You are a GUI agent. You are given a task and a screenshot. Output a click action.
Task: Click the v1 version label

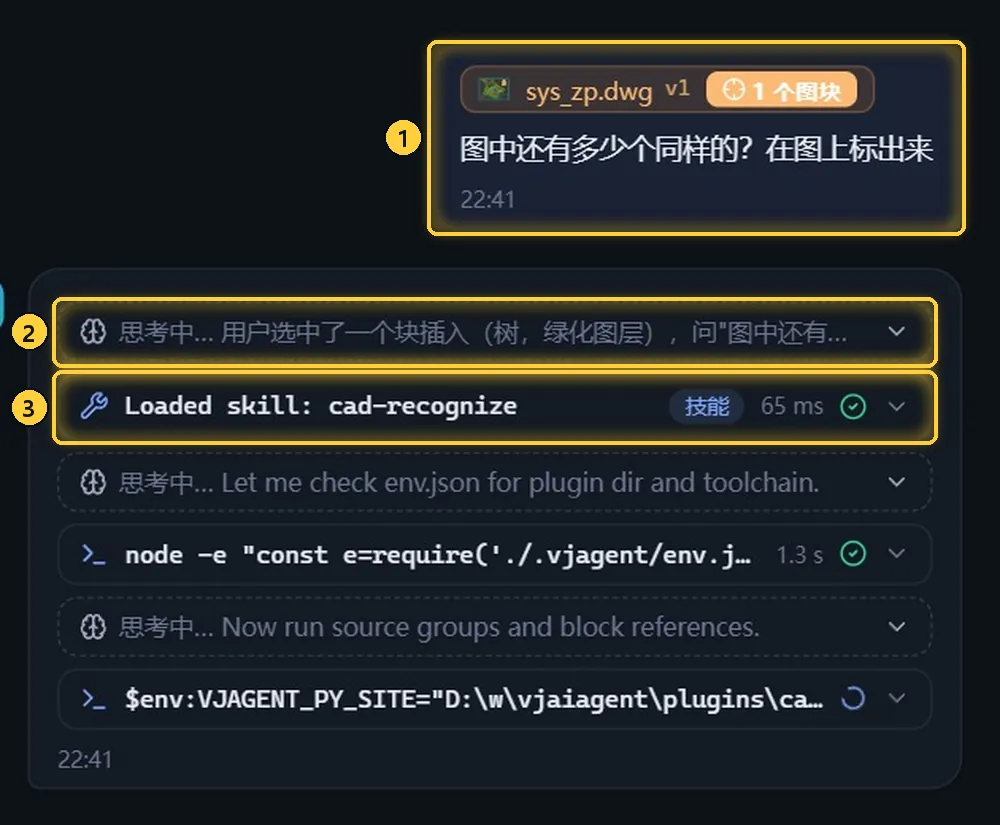tap(677, 89)
